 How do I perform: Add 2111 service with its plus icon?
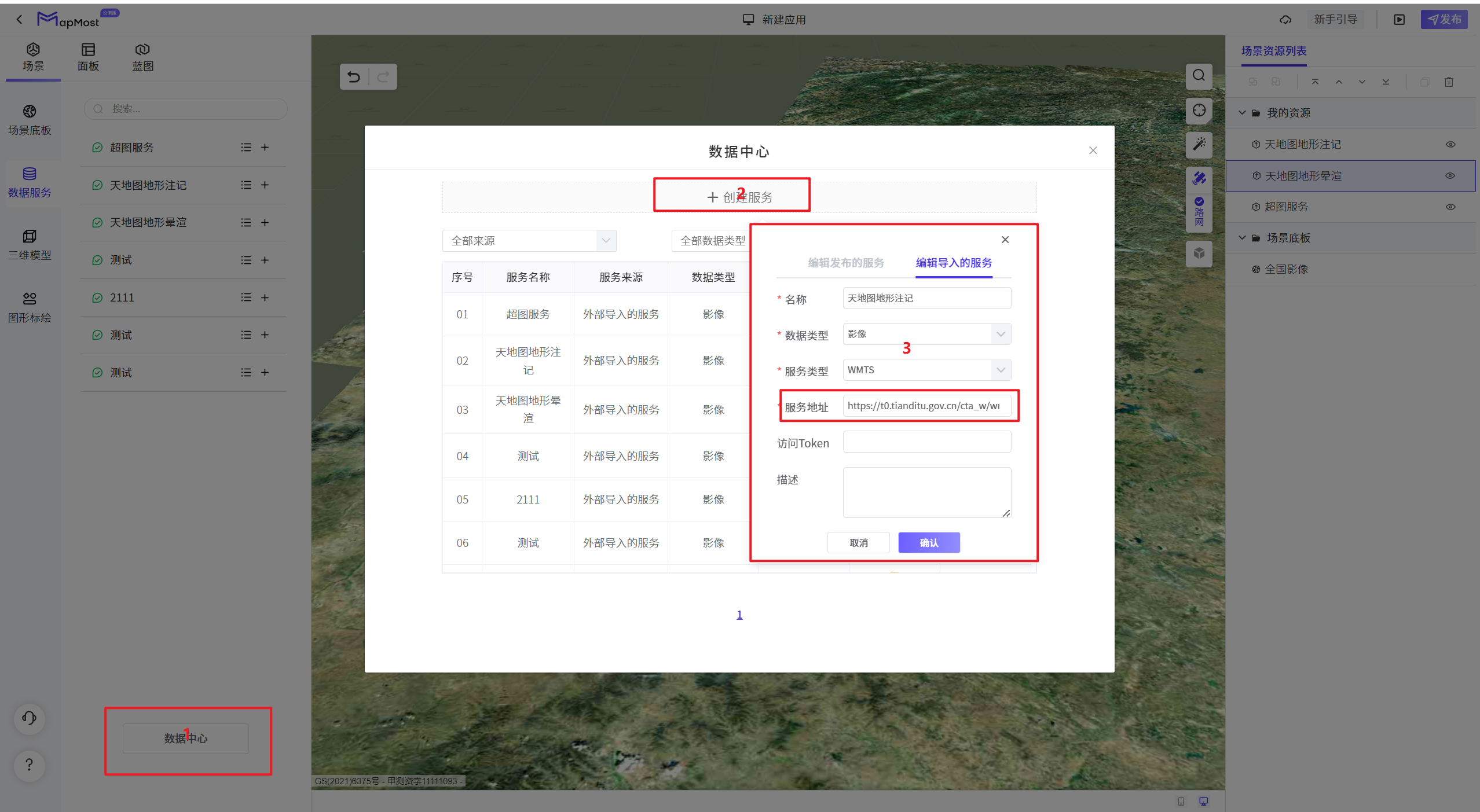pos(265,297)
